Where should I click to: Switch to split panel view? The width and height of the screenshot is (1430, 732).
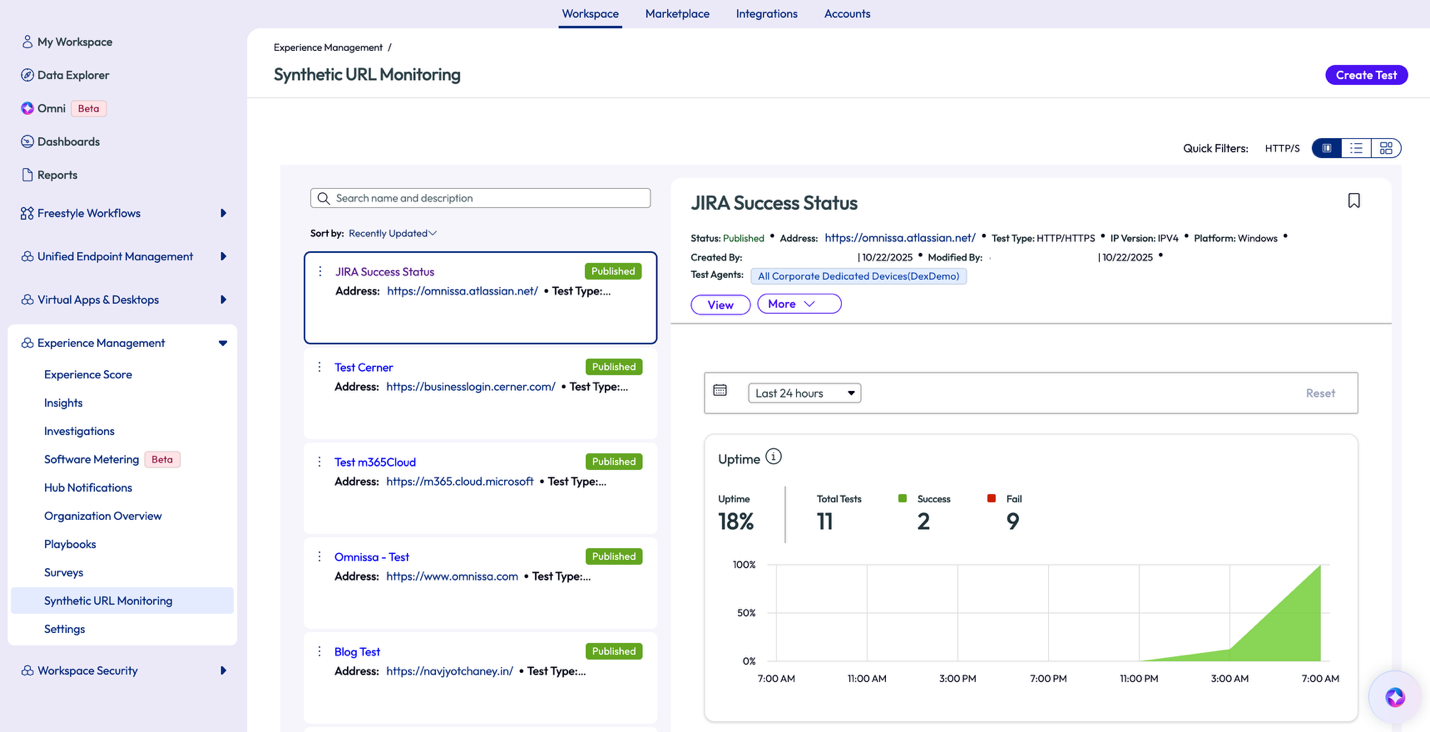1327,148
